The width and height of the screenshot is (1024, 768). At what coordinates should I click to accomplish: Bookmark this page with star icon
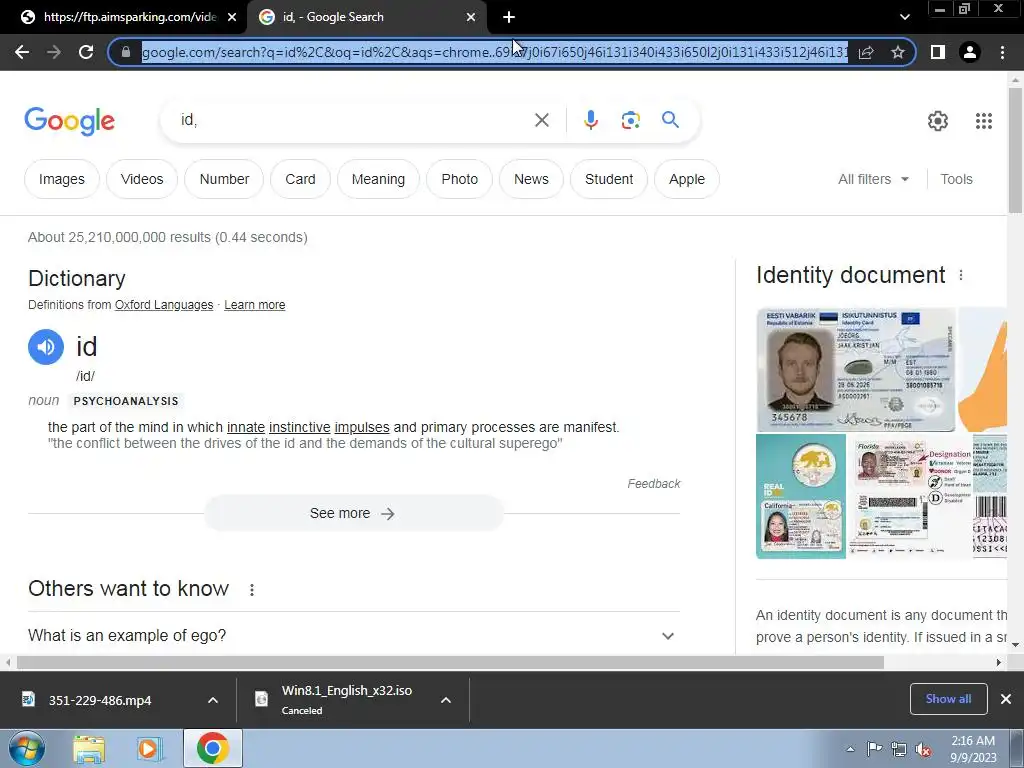pyautogui.click(x=898, y=52)
